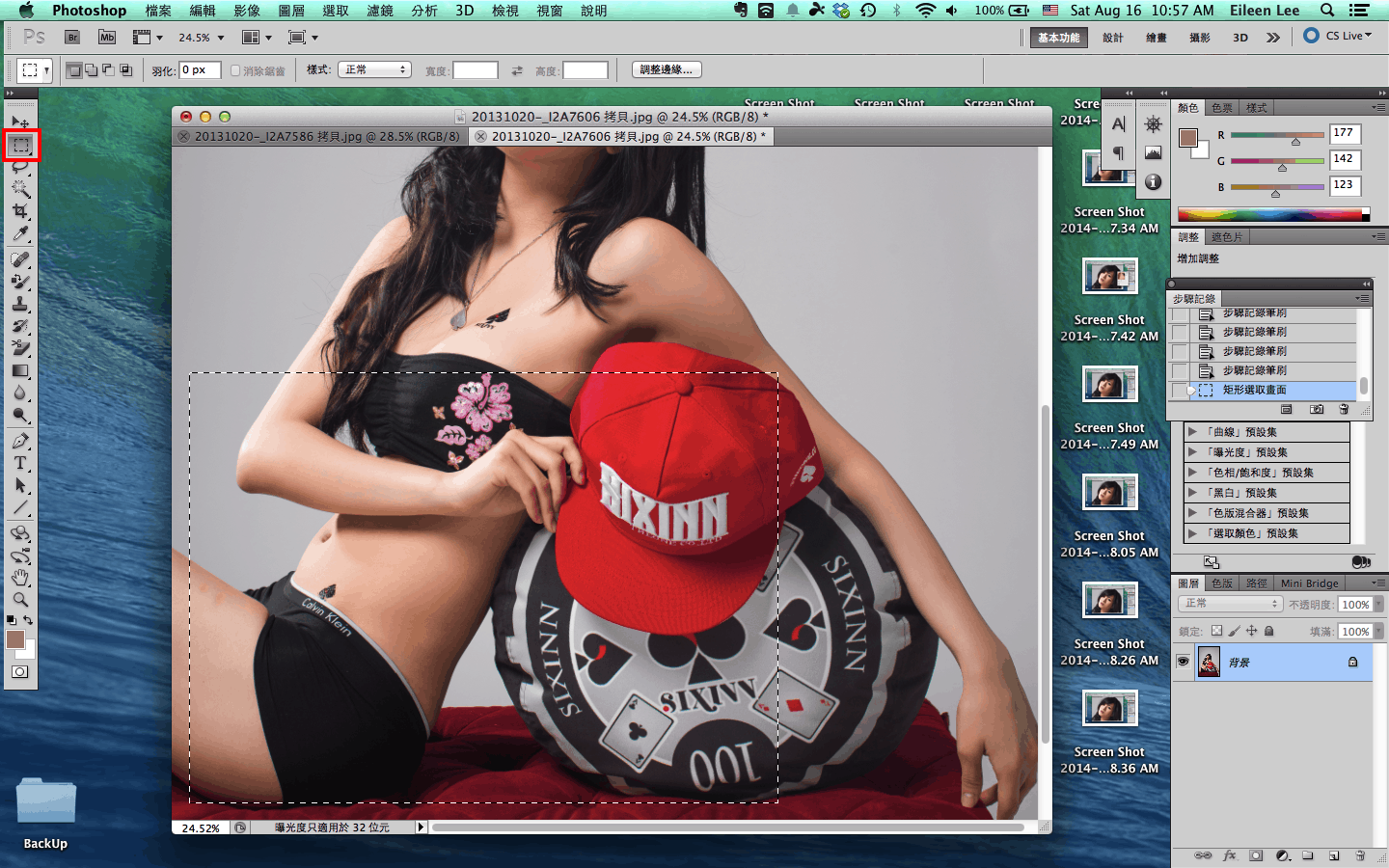Open the 不透明度 opacity arrow
Image resolution: width=1389 pixels, height=868 pixels.
click(1379, 604)
